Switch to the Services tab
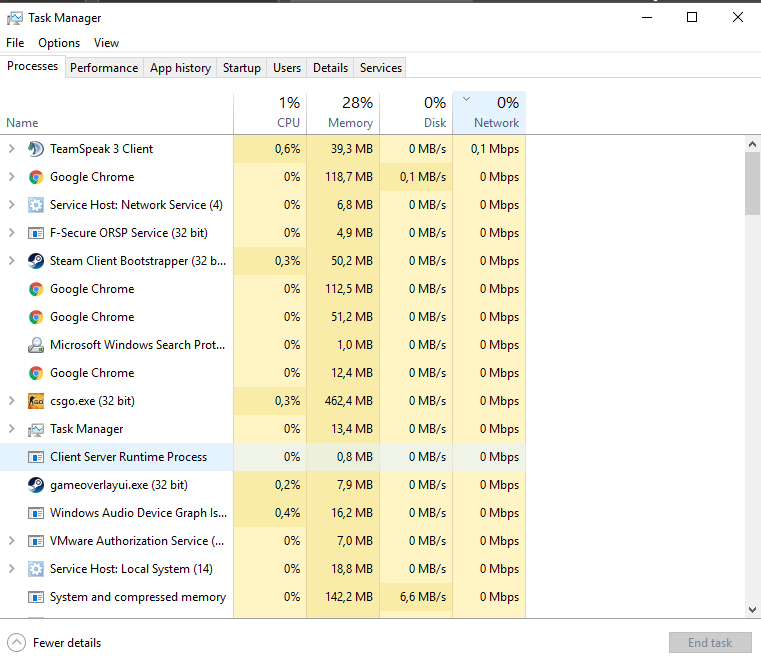The width and height of the screenshot is (761, 665). [381, 67]
